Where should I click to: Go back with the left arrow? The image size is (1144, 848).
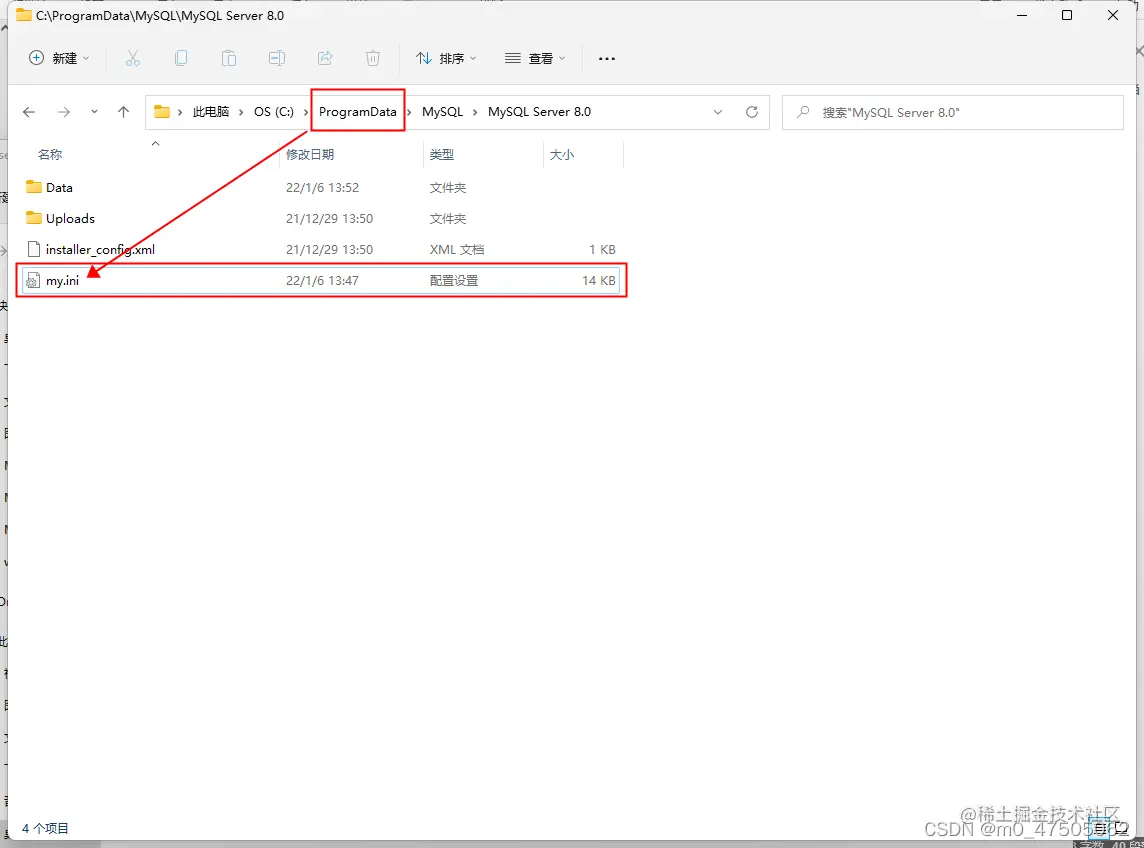pyautogui.click(x=29, y=112)
